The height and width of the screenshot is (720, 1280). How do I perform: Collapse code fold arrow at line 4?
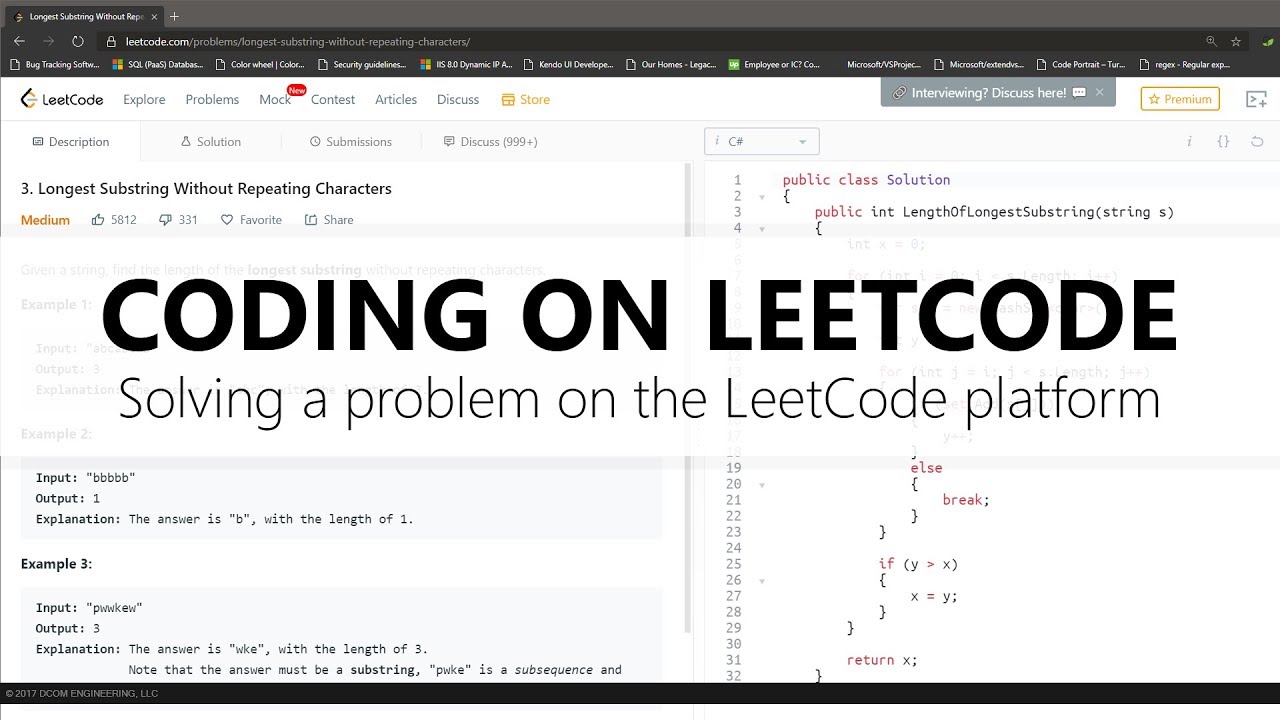tap(762, 228)
